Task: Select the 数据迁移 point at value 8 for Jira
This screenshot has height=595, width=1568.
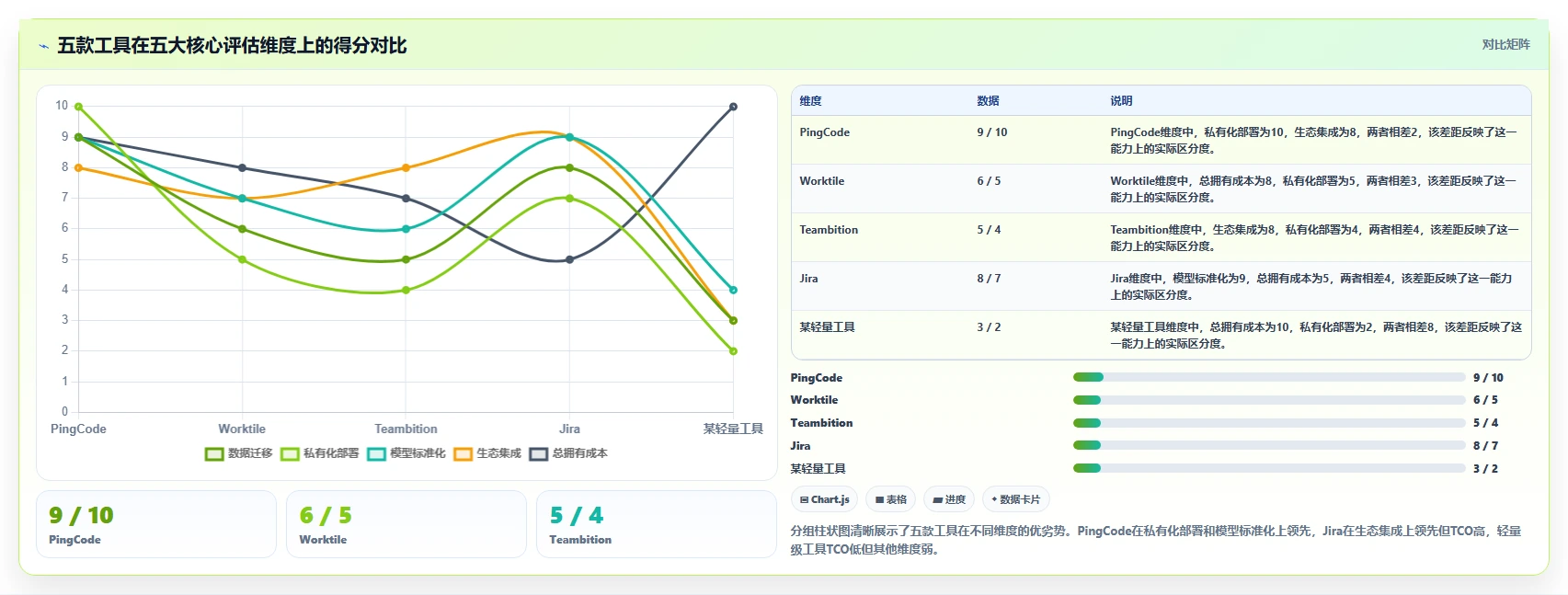Action: tap(569, 167)
